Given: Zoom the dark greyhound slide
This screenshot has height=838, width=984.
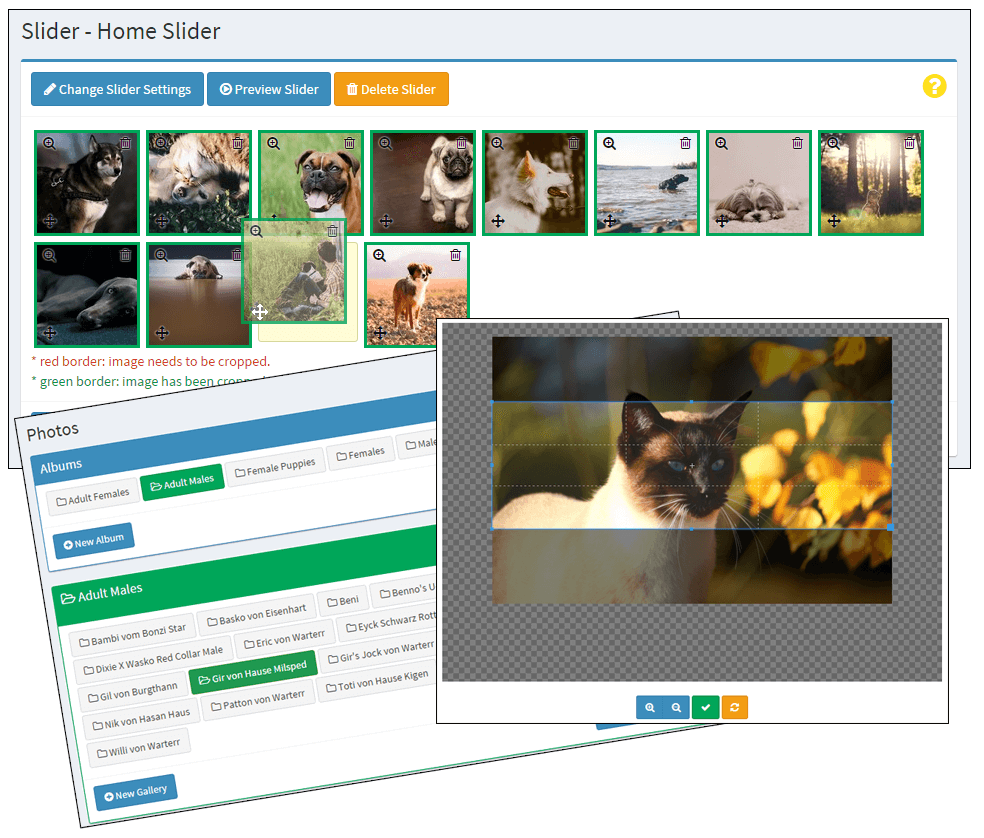Looking at the screenshot, I should [x=49, y=255].
